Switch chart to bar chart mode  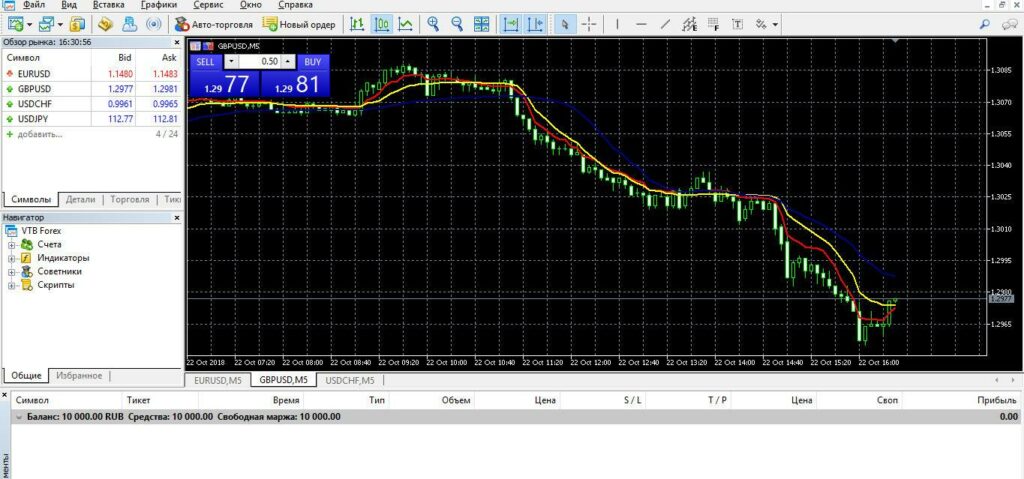click(x=357, y=23)
